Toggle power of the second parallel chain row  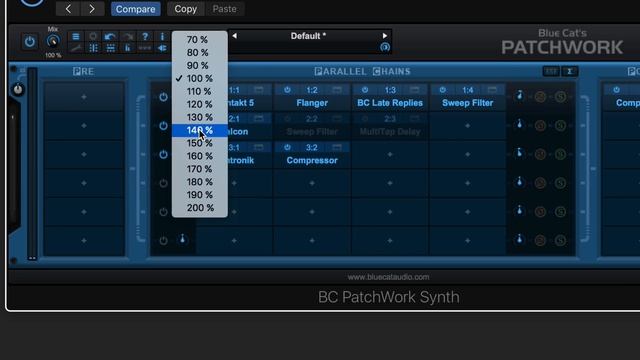pos(163,126)
